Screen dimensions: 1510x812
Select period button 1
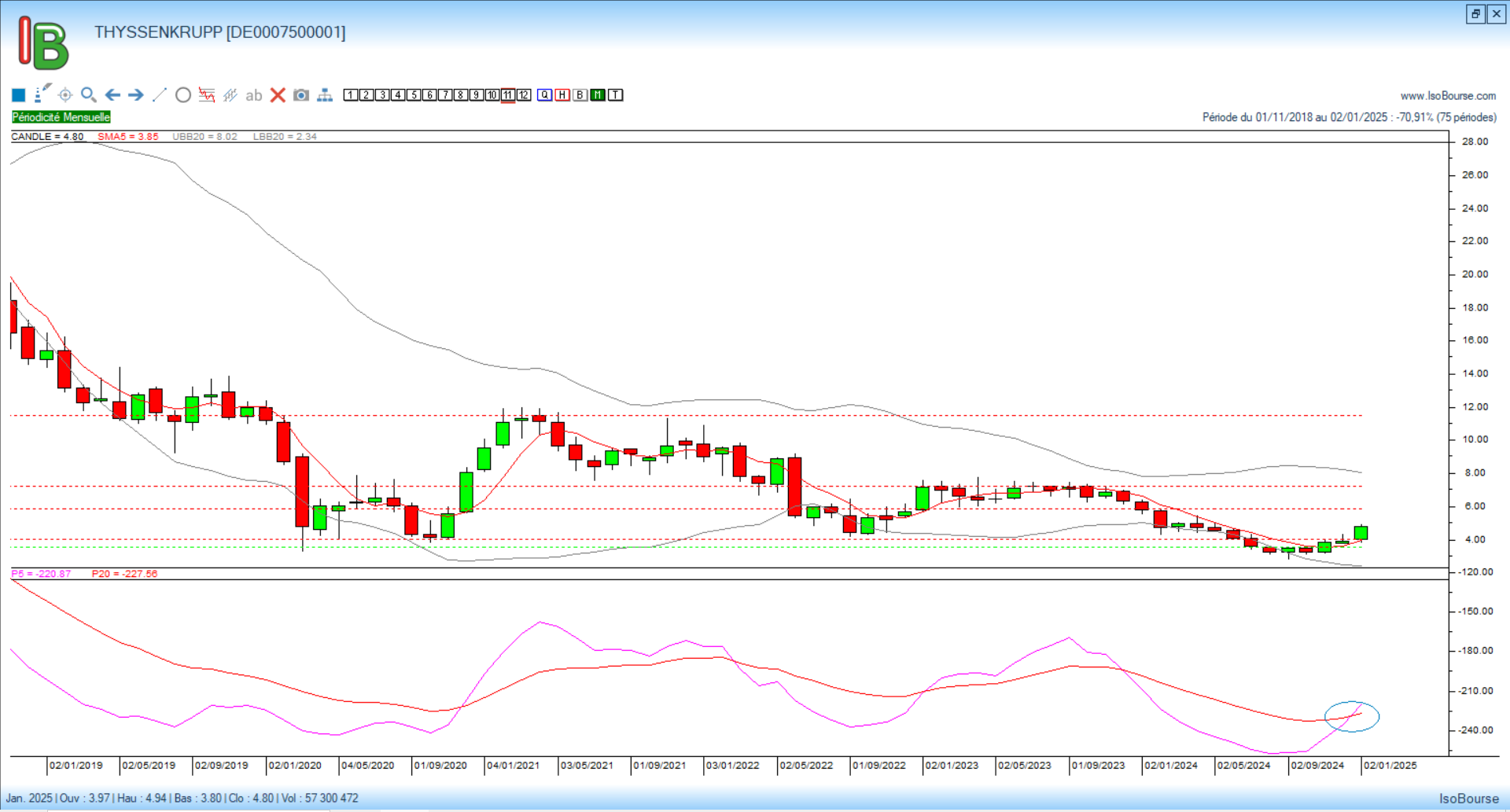(x=351, y=95)
